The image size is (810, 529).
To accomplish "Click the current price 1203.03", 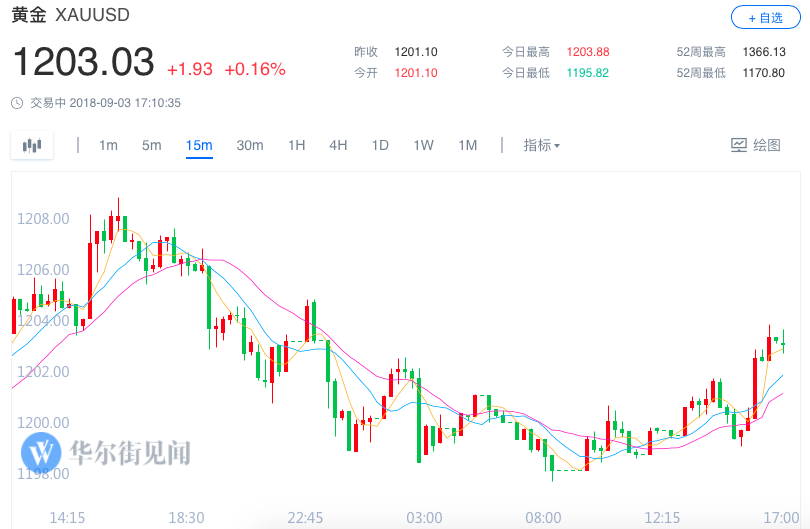I will tap(83, 62).
